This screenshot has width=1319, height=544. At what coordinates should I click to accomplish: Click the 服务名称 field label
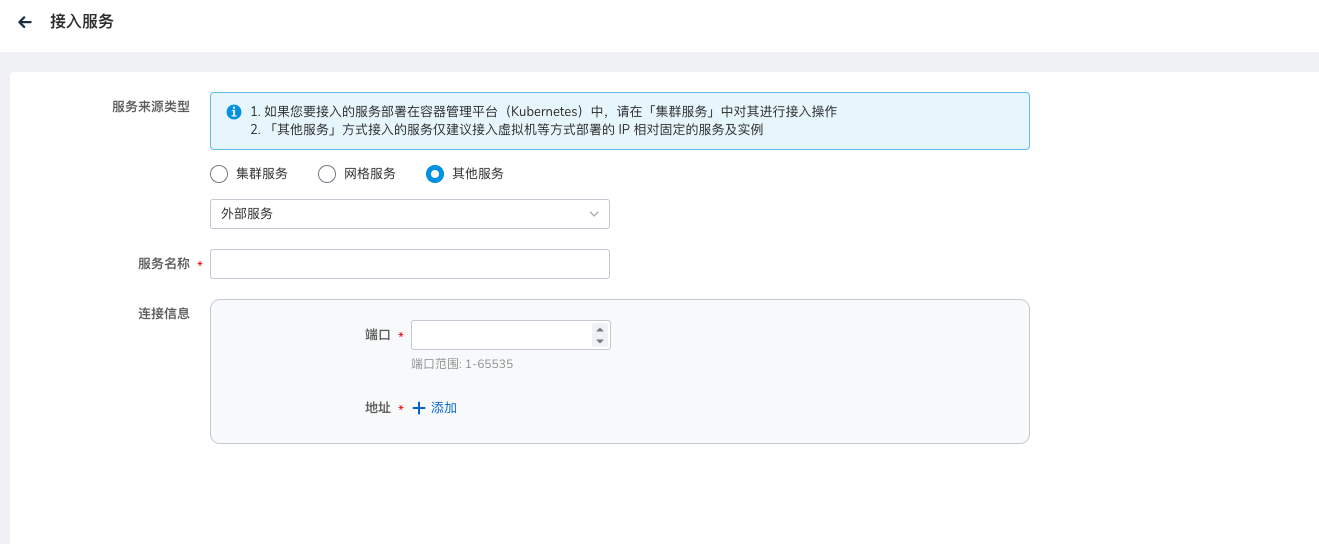(163, 264)
